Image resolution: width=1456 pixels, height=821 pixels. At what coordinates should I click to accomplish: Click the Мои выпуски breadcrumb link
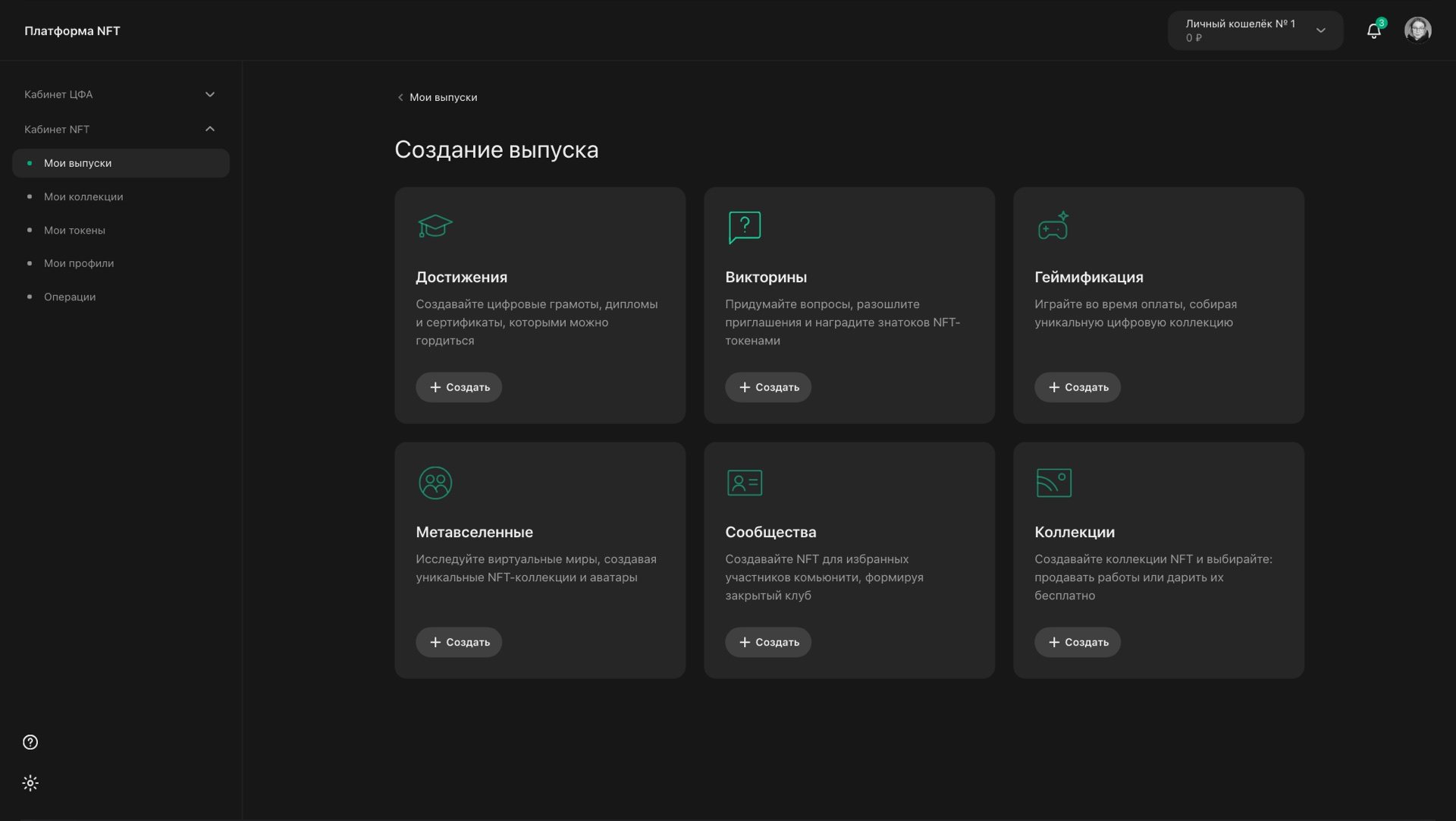444,97
